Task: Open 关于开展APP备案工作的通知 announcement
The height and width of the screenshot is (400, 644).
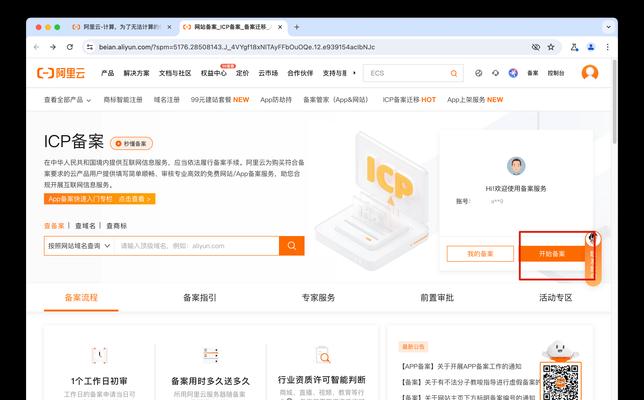Action: (461, 366)
